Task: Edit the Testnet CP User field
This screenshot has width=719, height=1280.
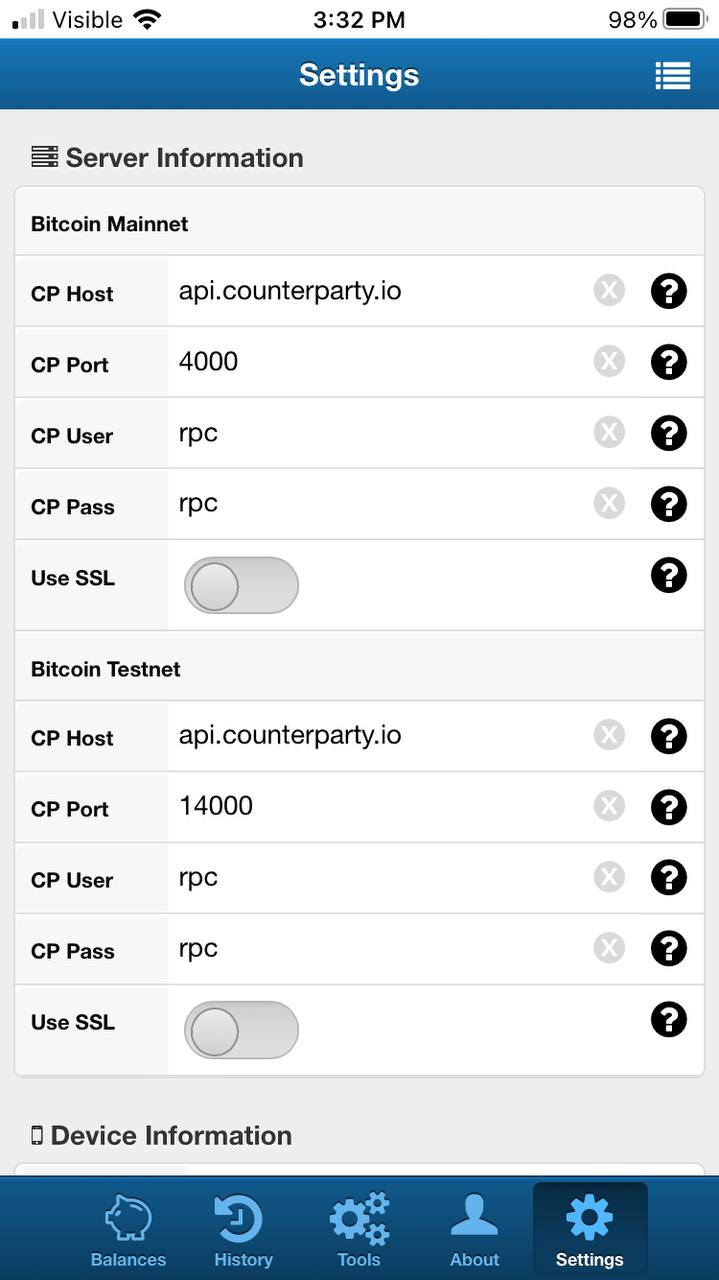Action: click(380, 877)
